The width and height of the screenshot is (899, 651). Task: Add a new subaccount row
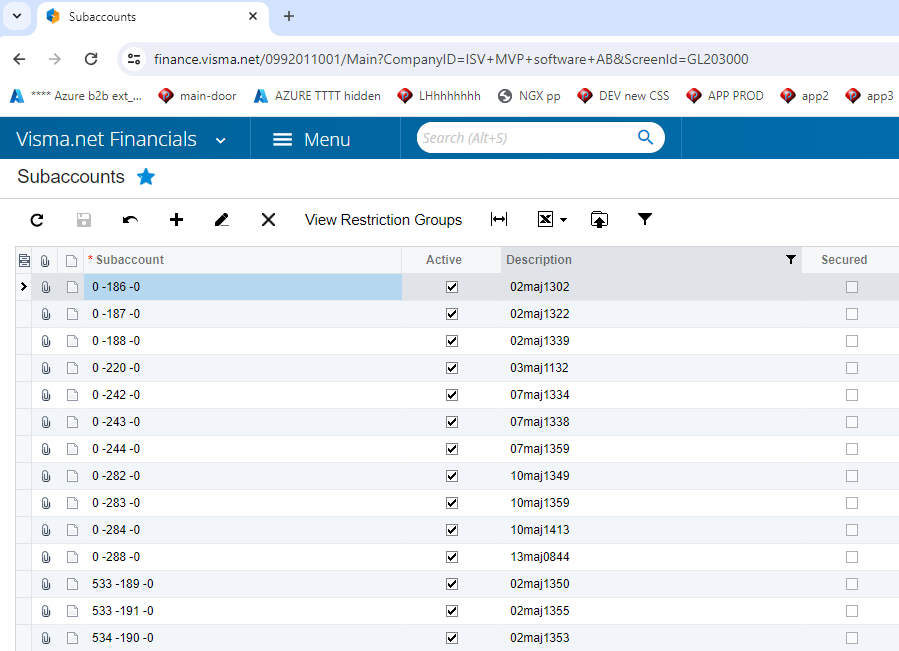click(x=177, y=220)
